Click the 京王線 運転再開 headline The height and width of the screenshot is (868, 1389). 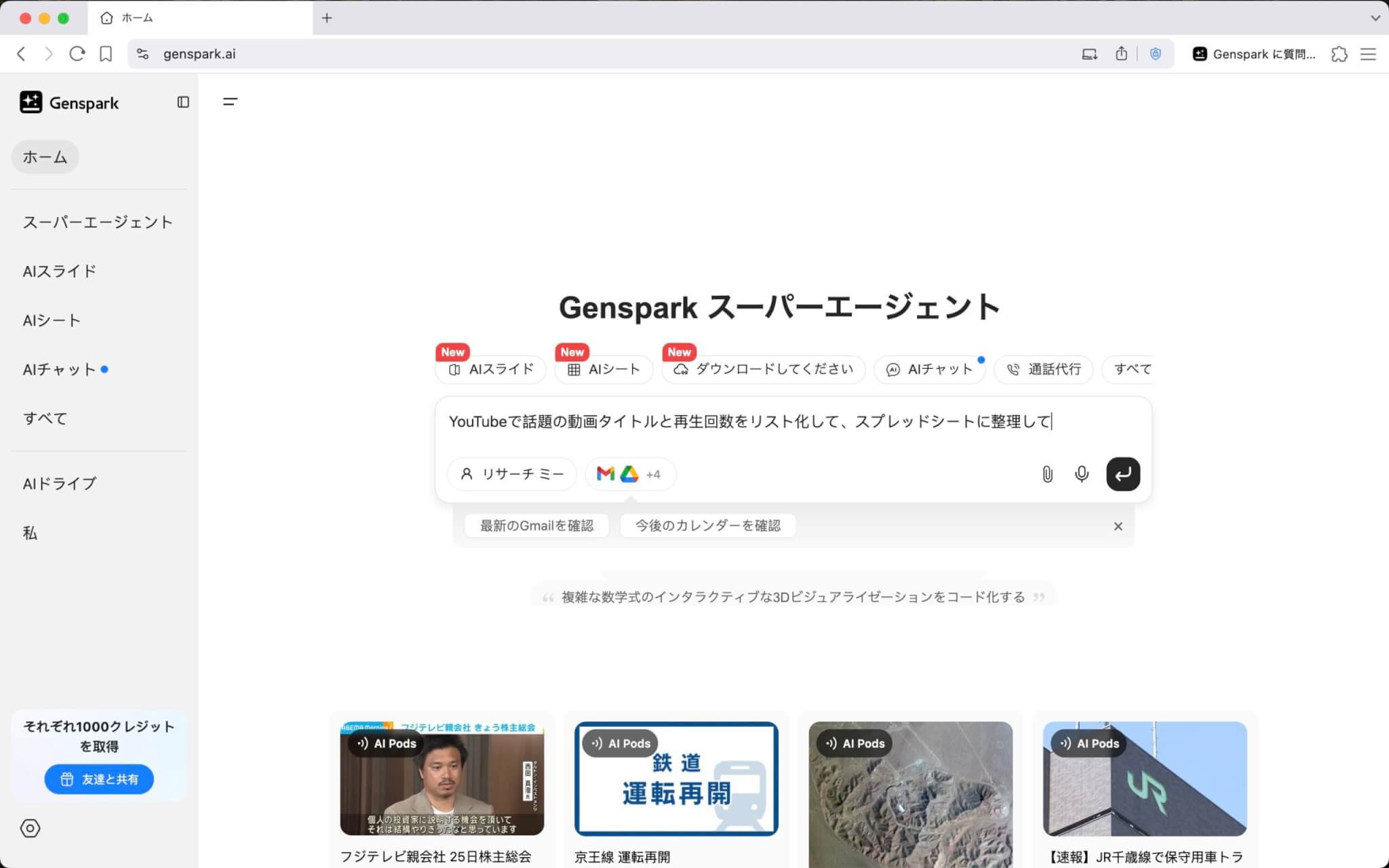click(x=622, y=856)
